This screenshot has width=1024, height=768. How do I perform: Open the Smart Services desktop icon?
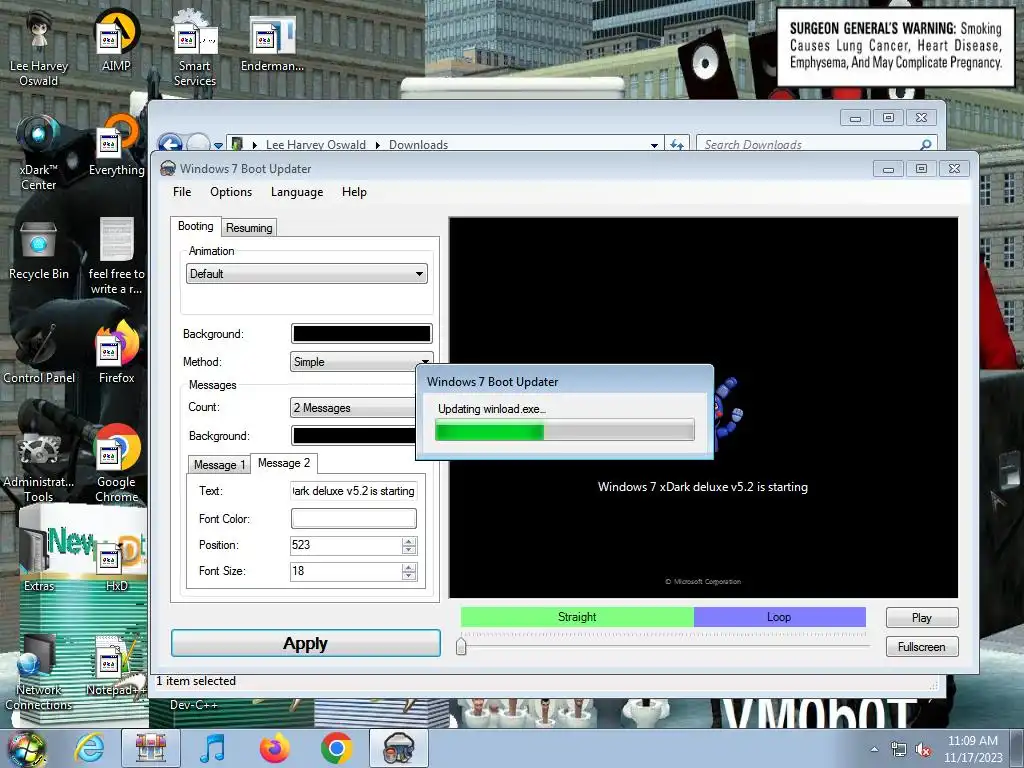pyautogui.click(x=195, y=49)
